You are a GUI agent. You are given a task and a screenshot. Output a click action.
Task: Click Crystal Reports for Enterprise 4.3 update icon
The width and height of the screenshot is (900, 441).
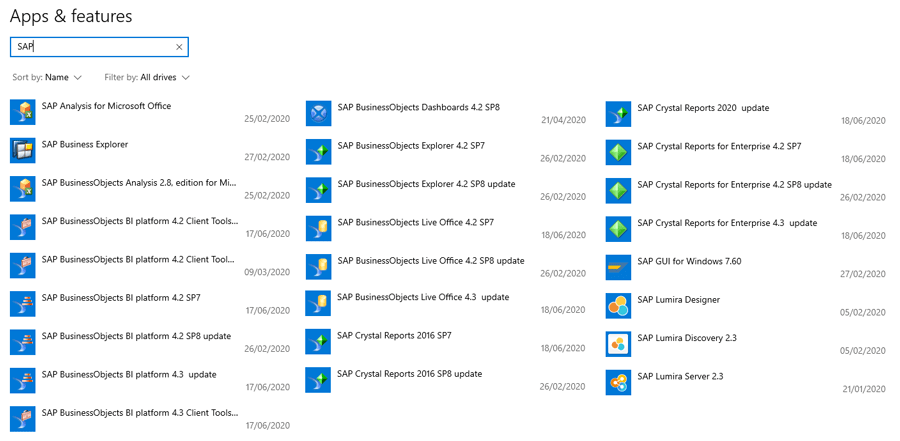click(x=618, y=229)
